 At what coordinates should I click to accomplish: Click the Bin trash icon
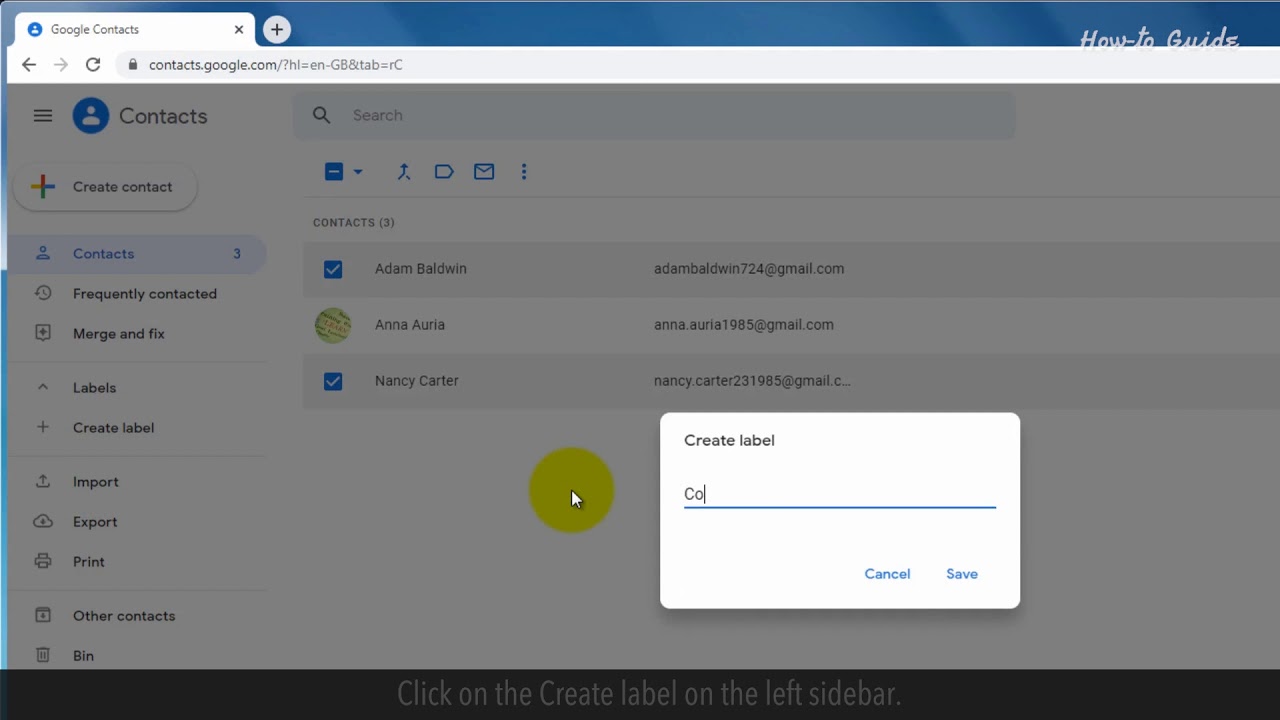(x=43, y=655)
